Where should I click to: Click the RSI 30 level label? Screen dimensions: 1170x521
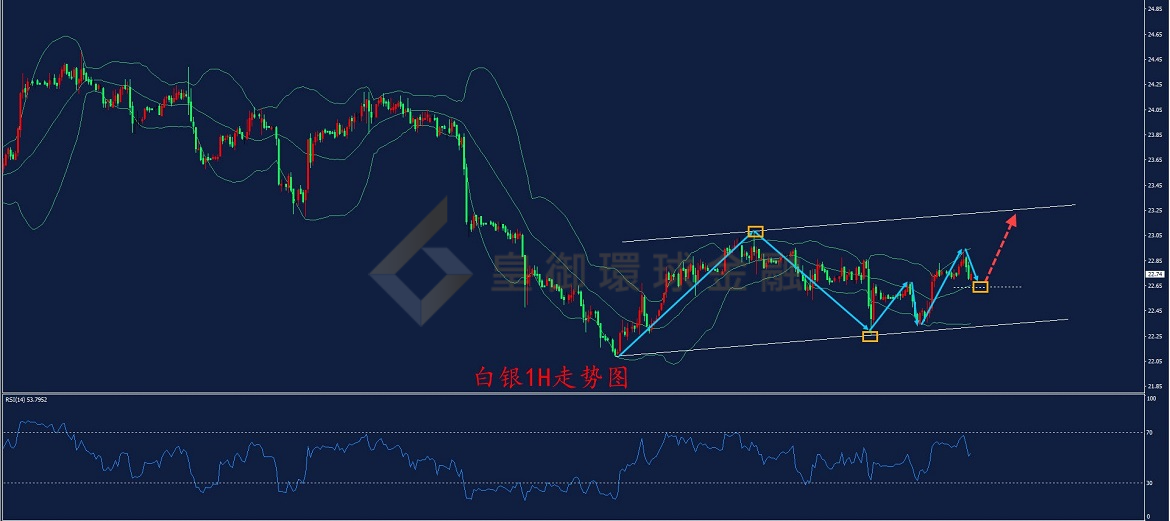coord(1153,484)
